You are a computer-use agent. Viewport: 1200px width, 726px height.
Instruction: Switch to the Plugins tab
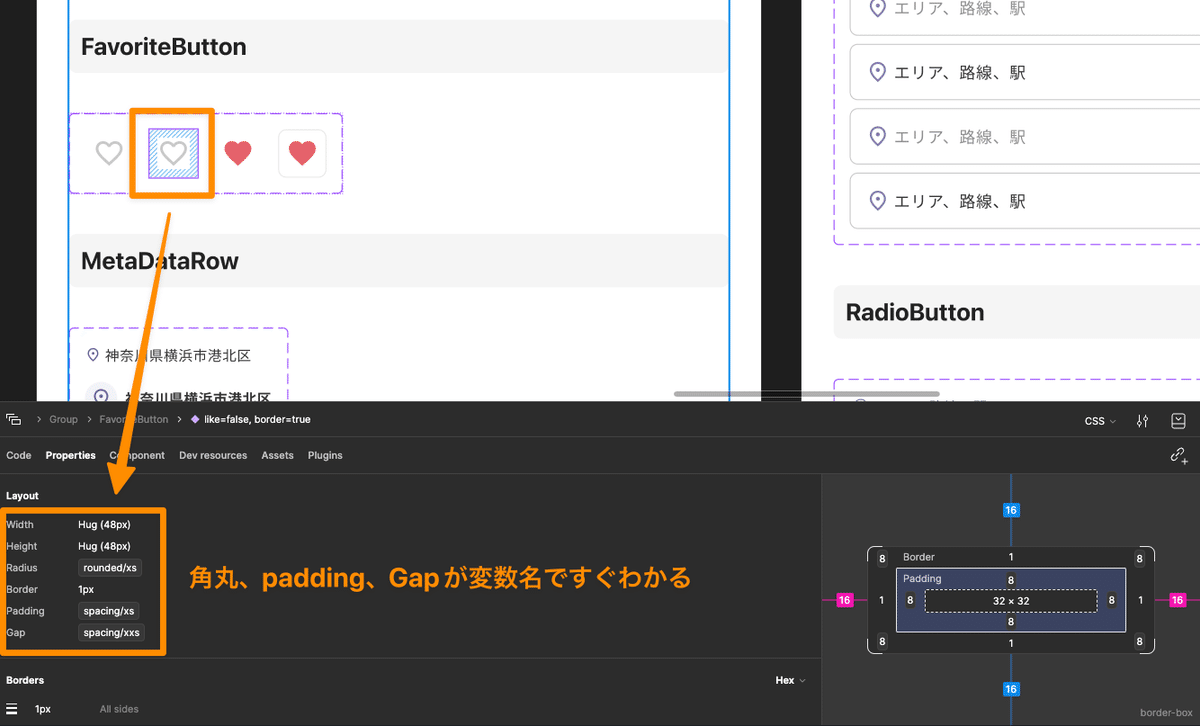coord(325,455)
